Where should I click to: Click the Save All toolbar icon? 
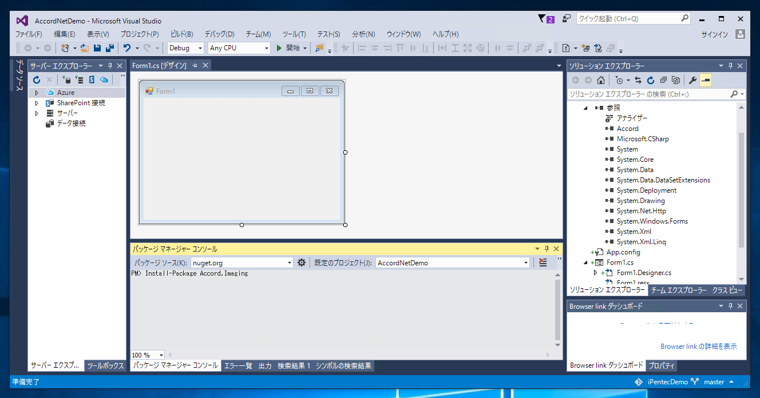pyautogui.click(x=110, y=48)
